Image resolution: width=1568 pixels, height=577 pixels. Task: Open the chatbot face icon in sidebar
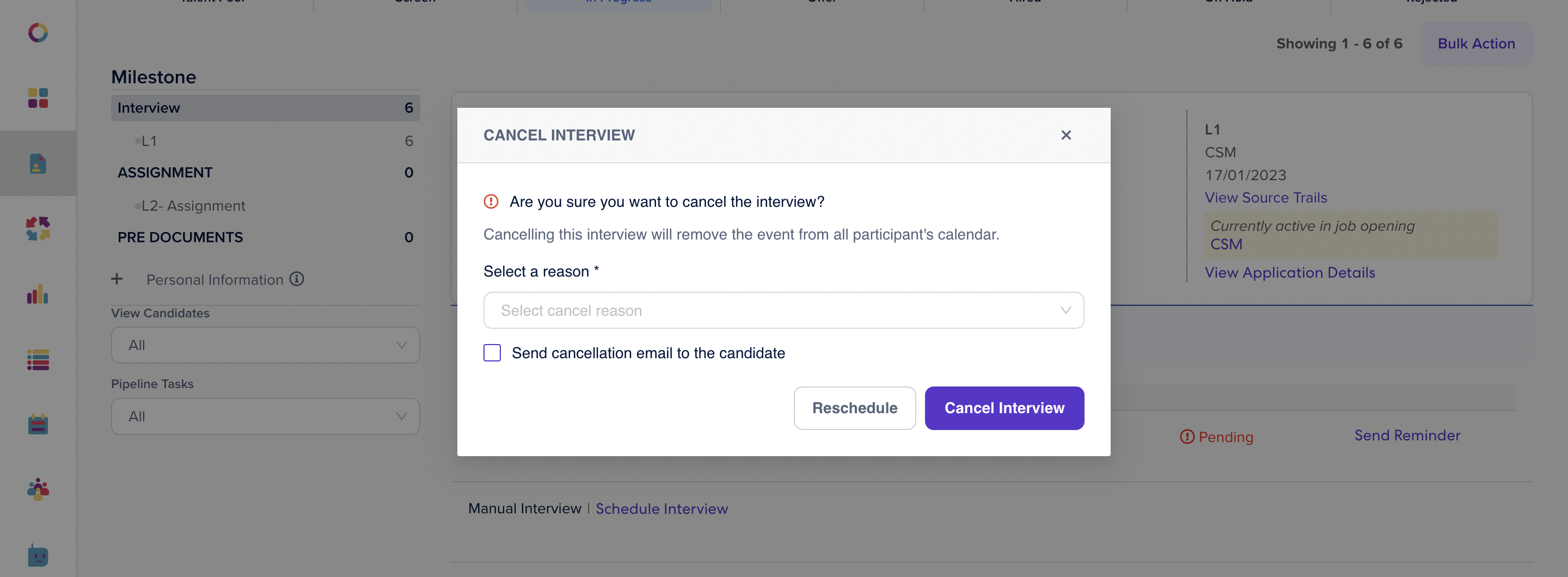[x=38, y=555]
